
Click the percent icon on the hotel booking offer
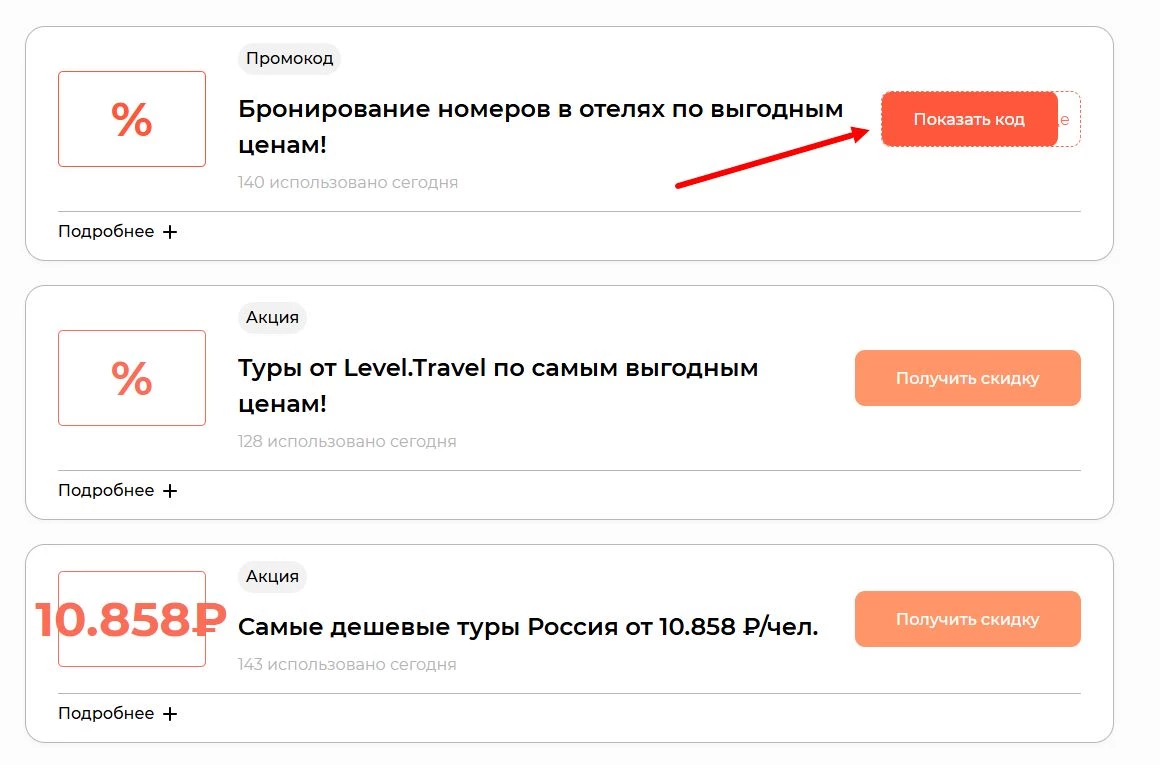click(x=131, y=118)
